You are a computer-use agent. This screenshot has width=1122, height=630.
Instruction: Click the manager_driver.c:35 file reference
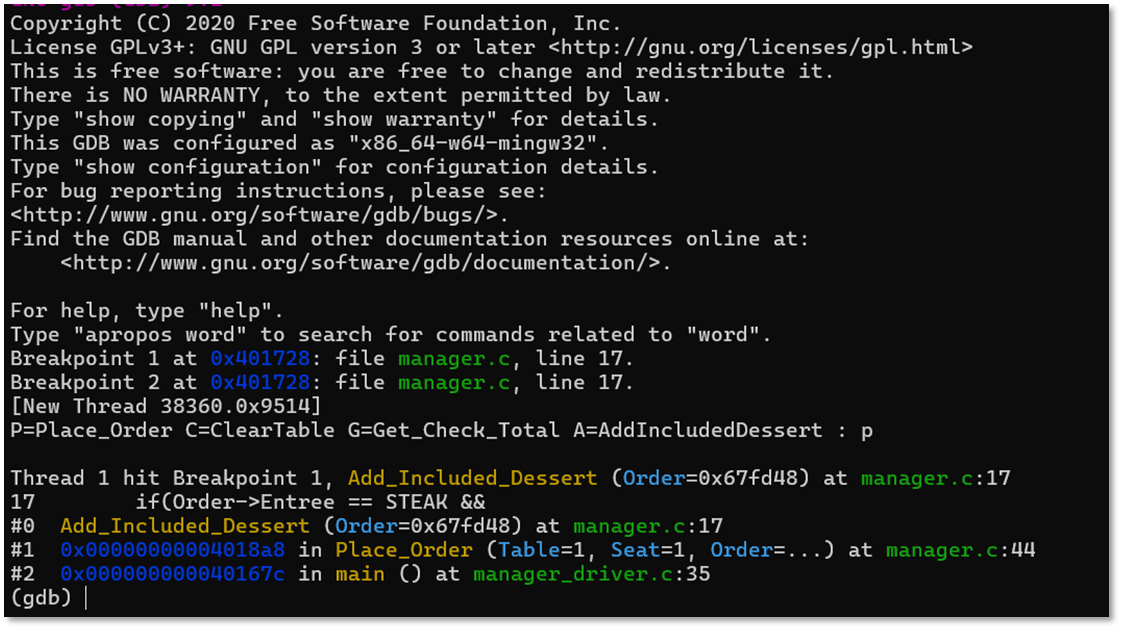click(591, 574)
